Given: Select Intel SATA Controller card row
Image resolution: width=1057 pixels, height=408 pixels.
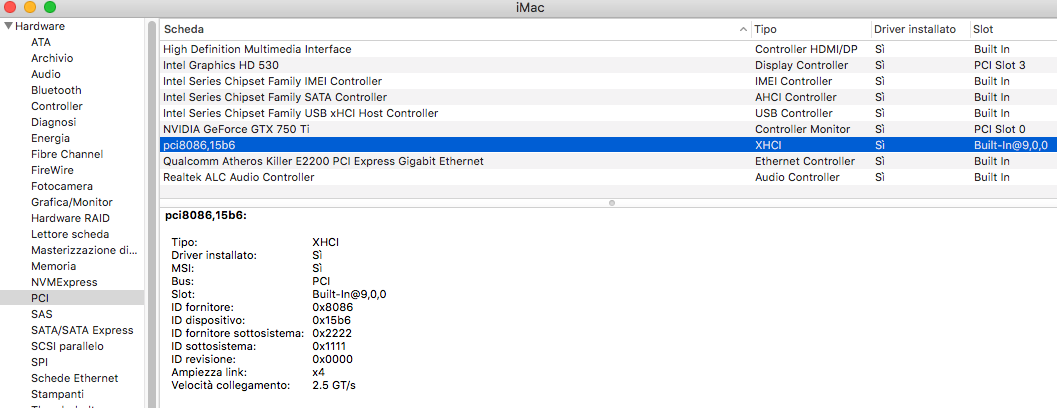Looking at the screenshot, I should [608, 97].
